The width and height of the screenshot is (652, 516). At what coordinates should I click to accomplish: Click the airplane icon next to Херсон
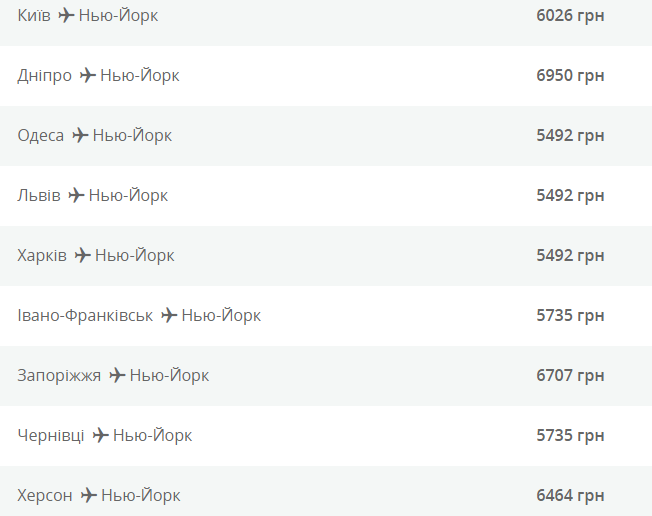(89, 496)
